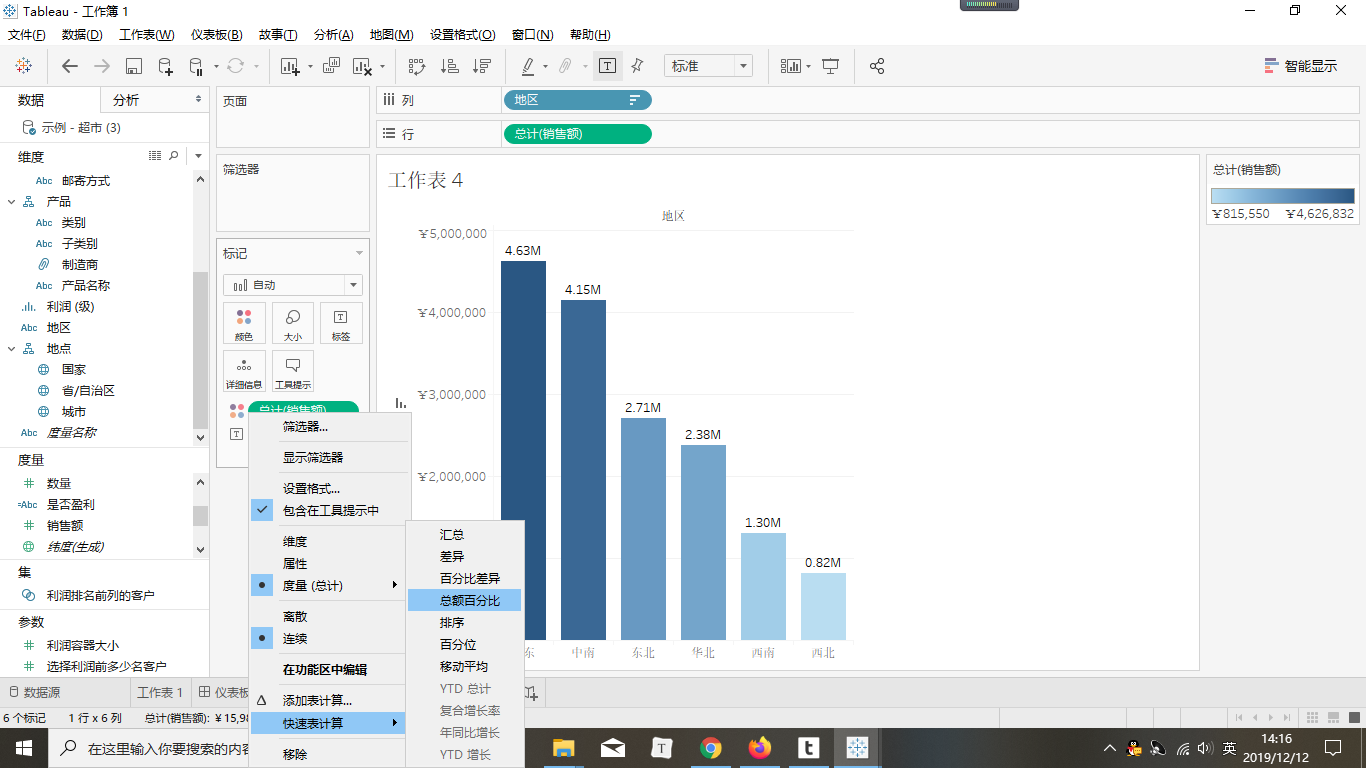Open the 设置格式(O) menu
Viewport: 1366px width, 768px height.
pyautogui.click(x=463, y=34)
